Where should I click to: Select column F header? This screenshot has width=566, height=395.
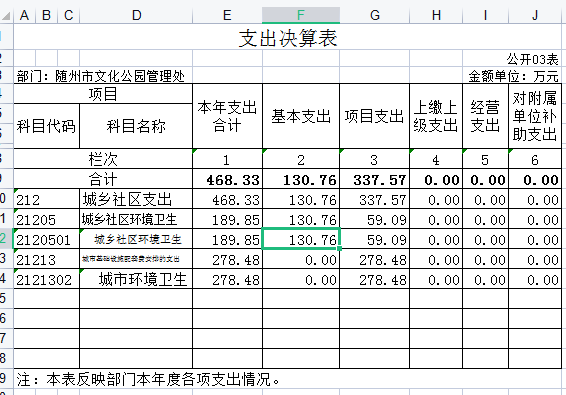[301, 15]
